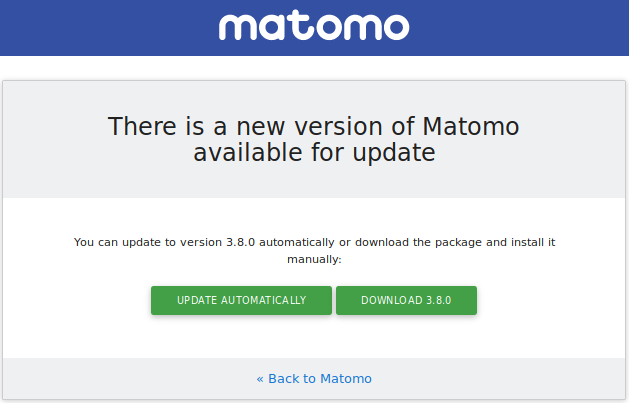
Task: Click the white area right of Download 3.8.0
Action: tap(550, 300)
